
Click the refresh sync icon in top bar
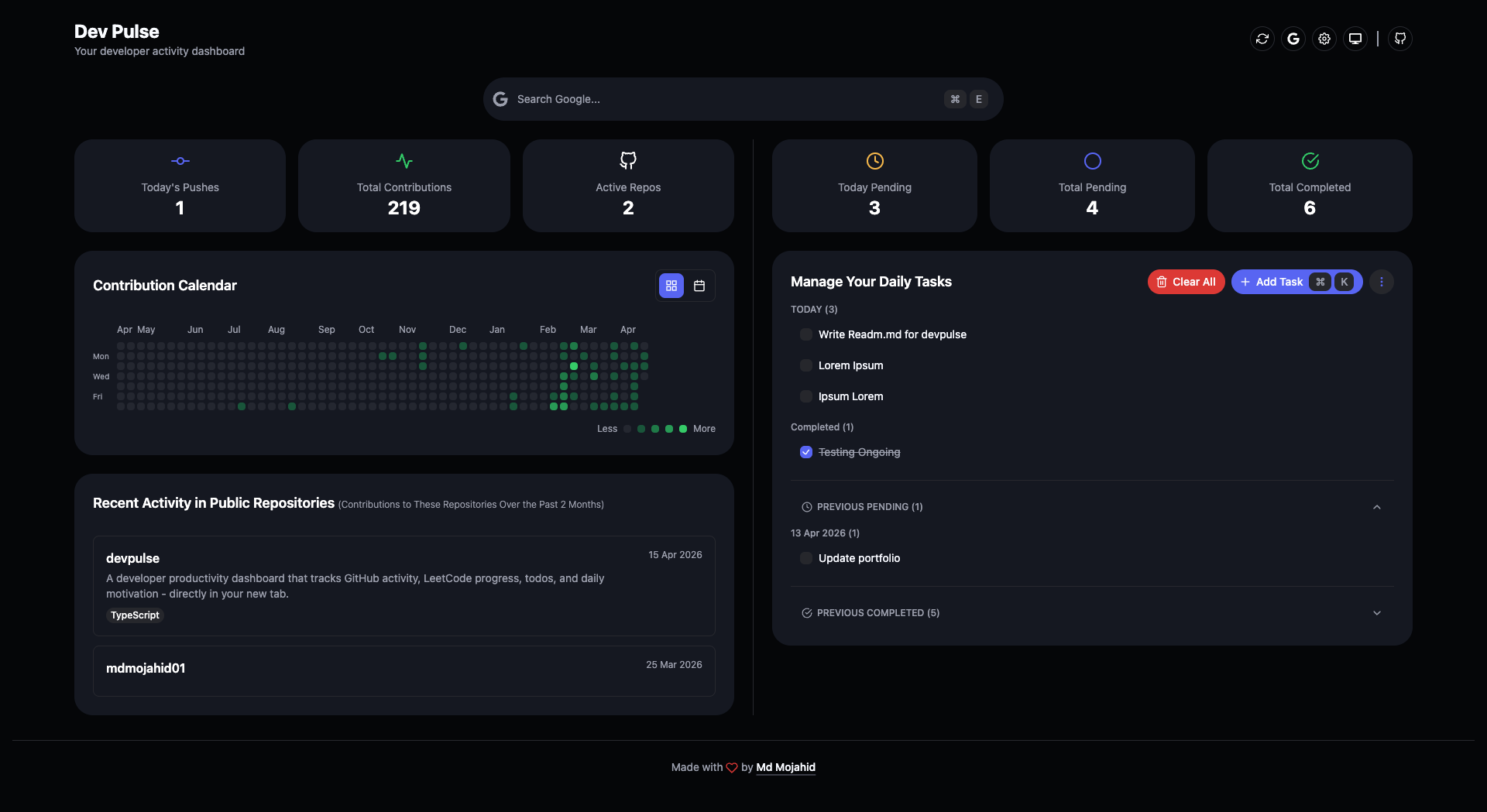[1262, 38]
